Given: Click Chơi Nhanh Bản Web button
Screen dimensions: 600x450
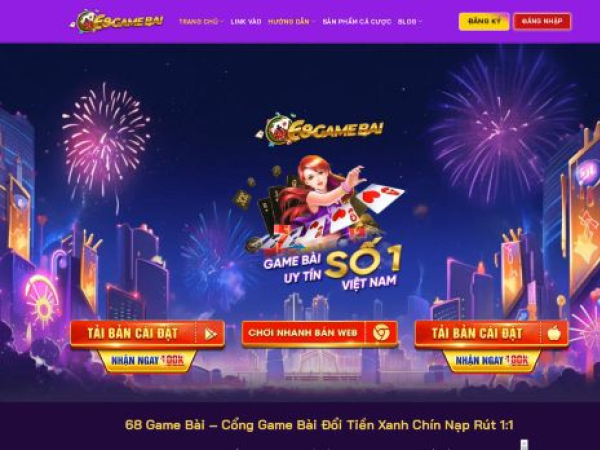Looking at the screenshot, I should point(320,333).
